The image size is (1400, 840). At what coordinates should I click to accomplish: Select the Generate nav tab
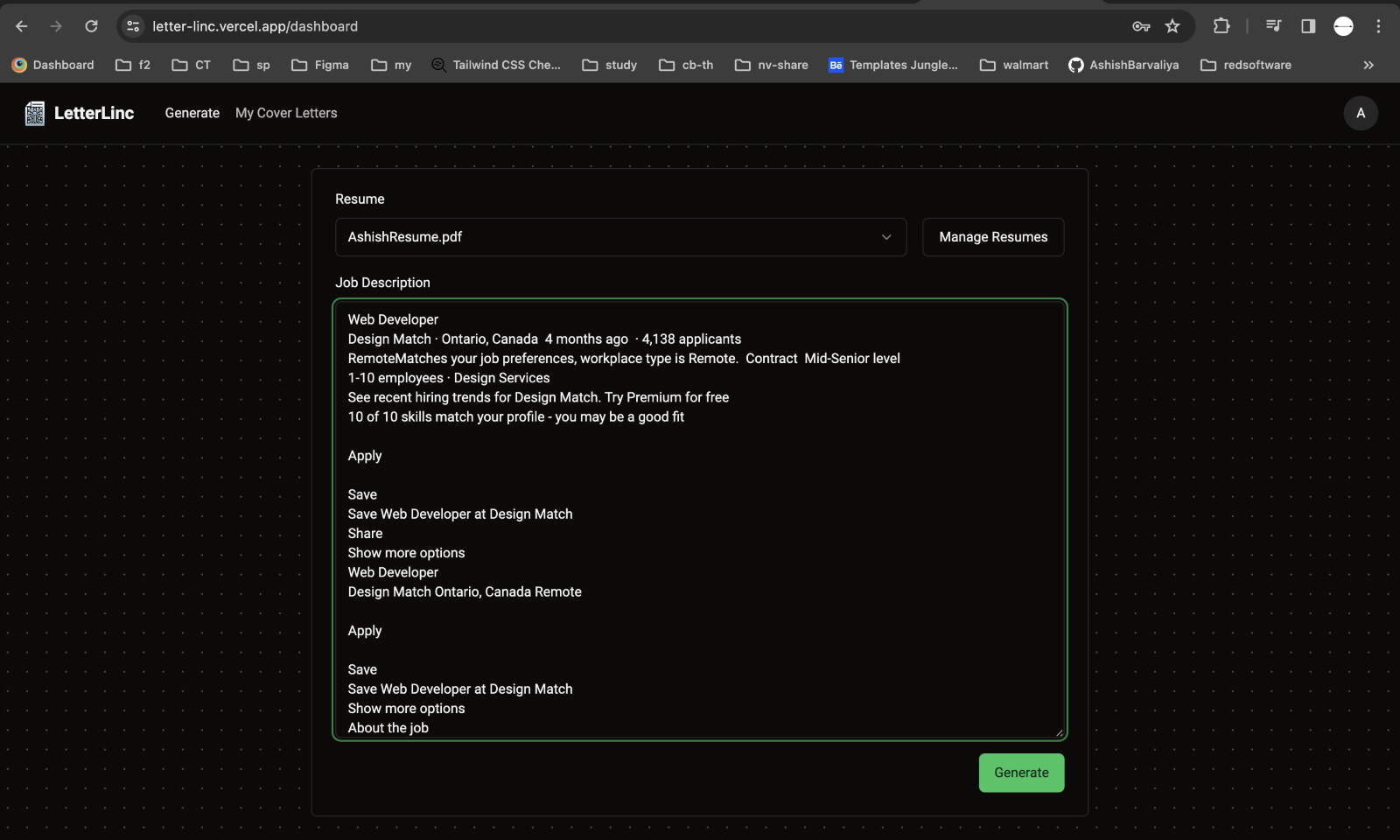(192, 113)
